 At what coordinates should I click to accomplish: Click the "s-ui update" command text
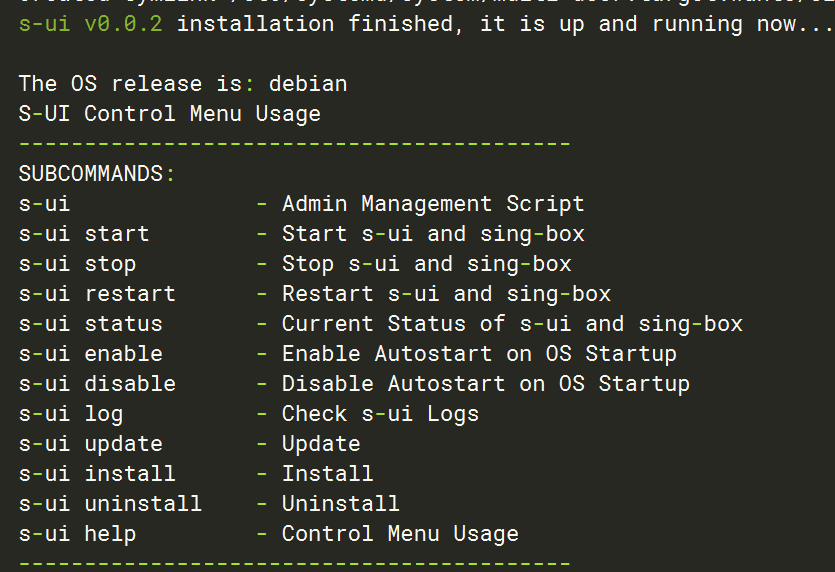[90, 444]
